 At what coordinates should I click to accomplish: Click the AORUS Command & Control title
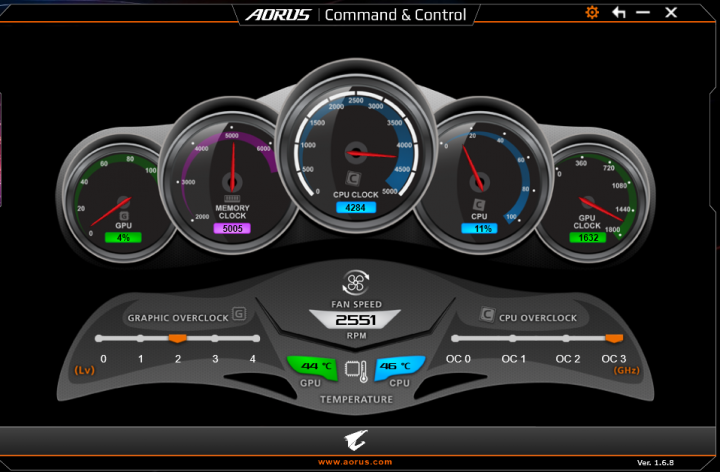click(x=356, y=15)
